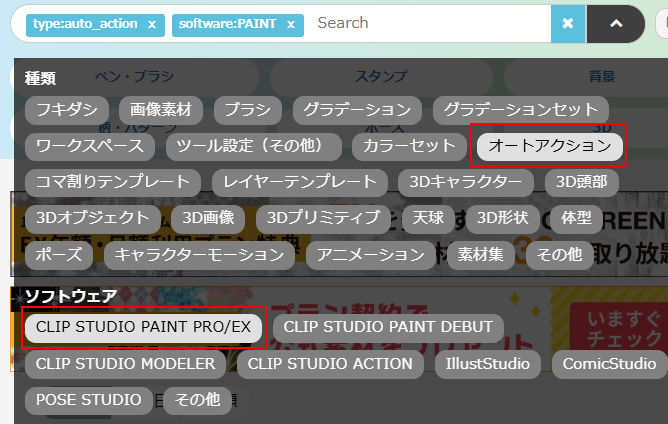Select the 3Dプリミティブ filter

click(x=323, y=219)
